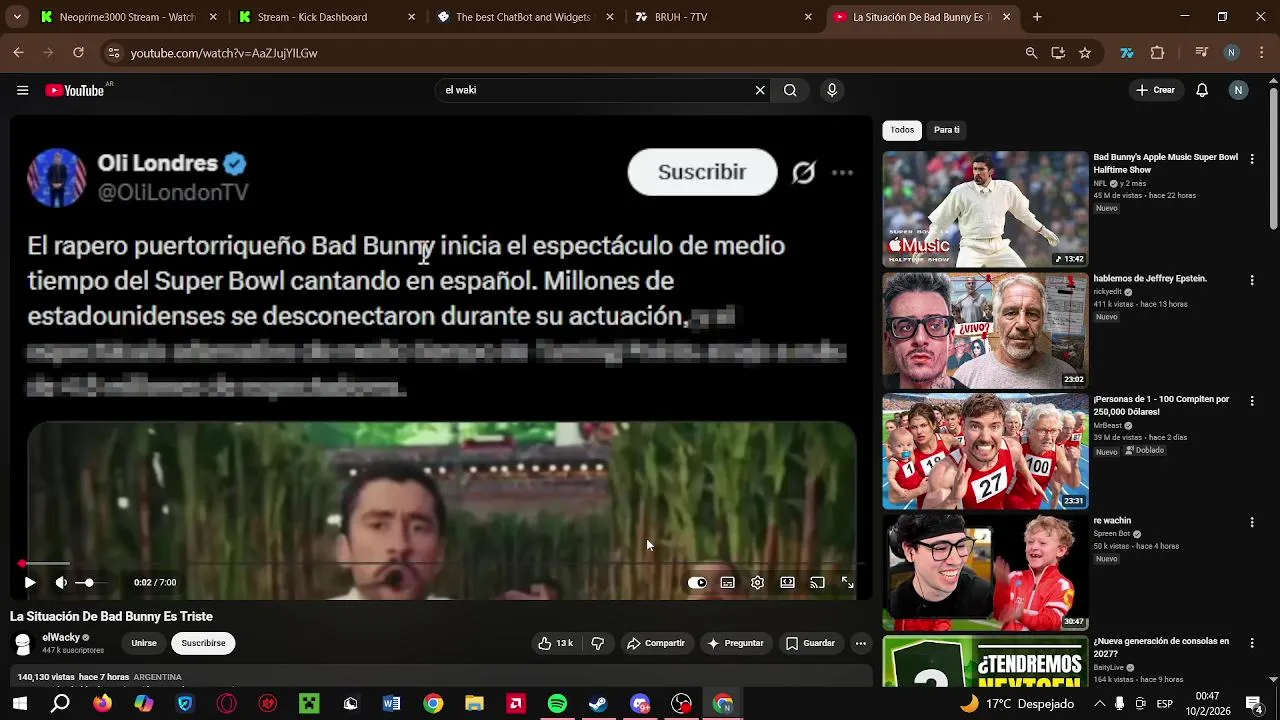Image resolution: width=1280 pixels, height=720 pixels.
Task: Open Steam from the taskbar
Action: [x=598, y=704]
